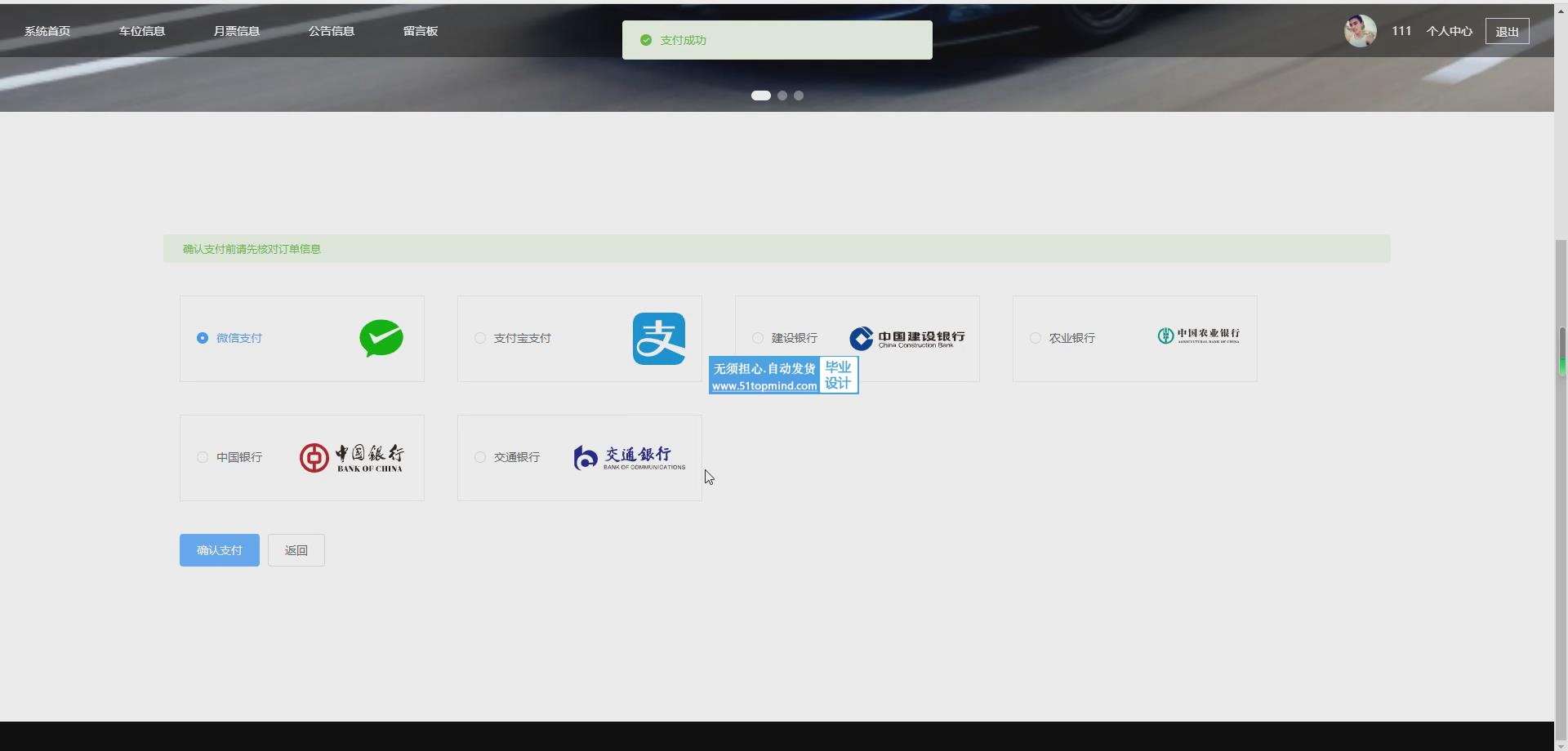Open the 系统首页 menu item
This screenshot has height=751, width=1568.
(47, 31)
